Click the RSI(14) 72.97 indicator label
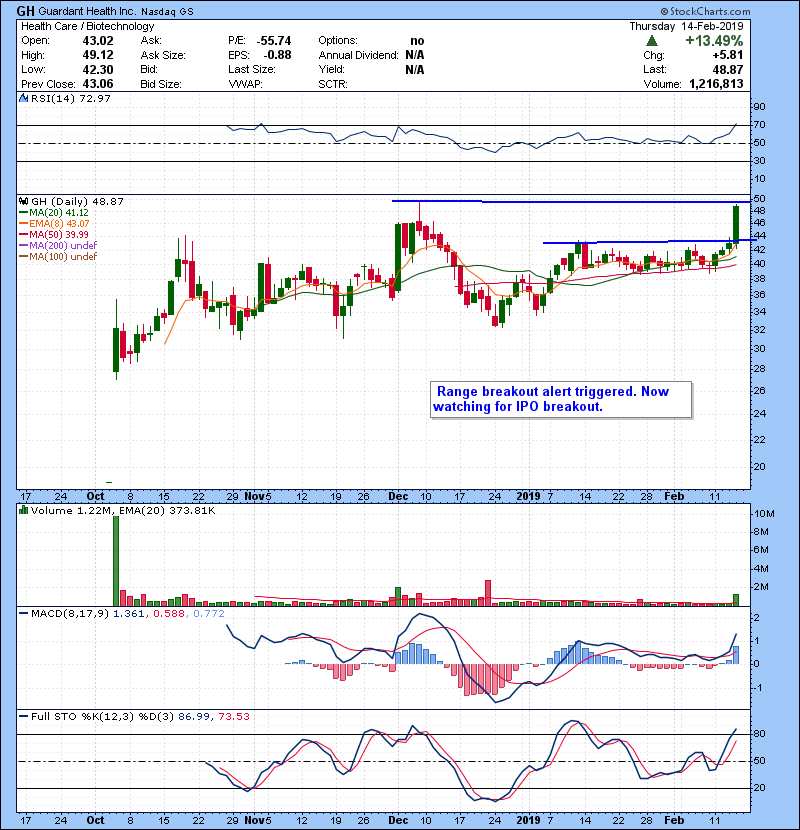The height and width of the screenshot is (830, 800). tap(71, 98)
